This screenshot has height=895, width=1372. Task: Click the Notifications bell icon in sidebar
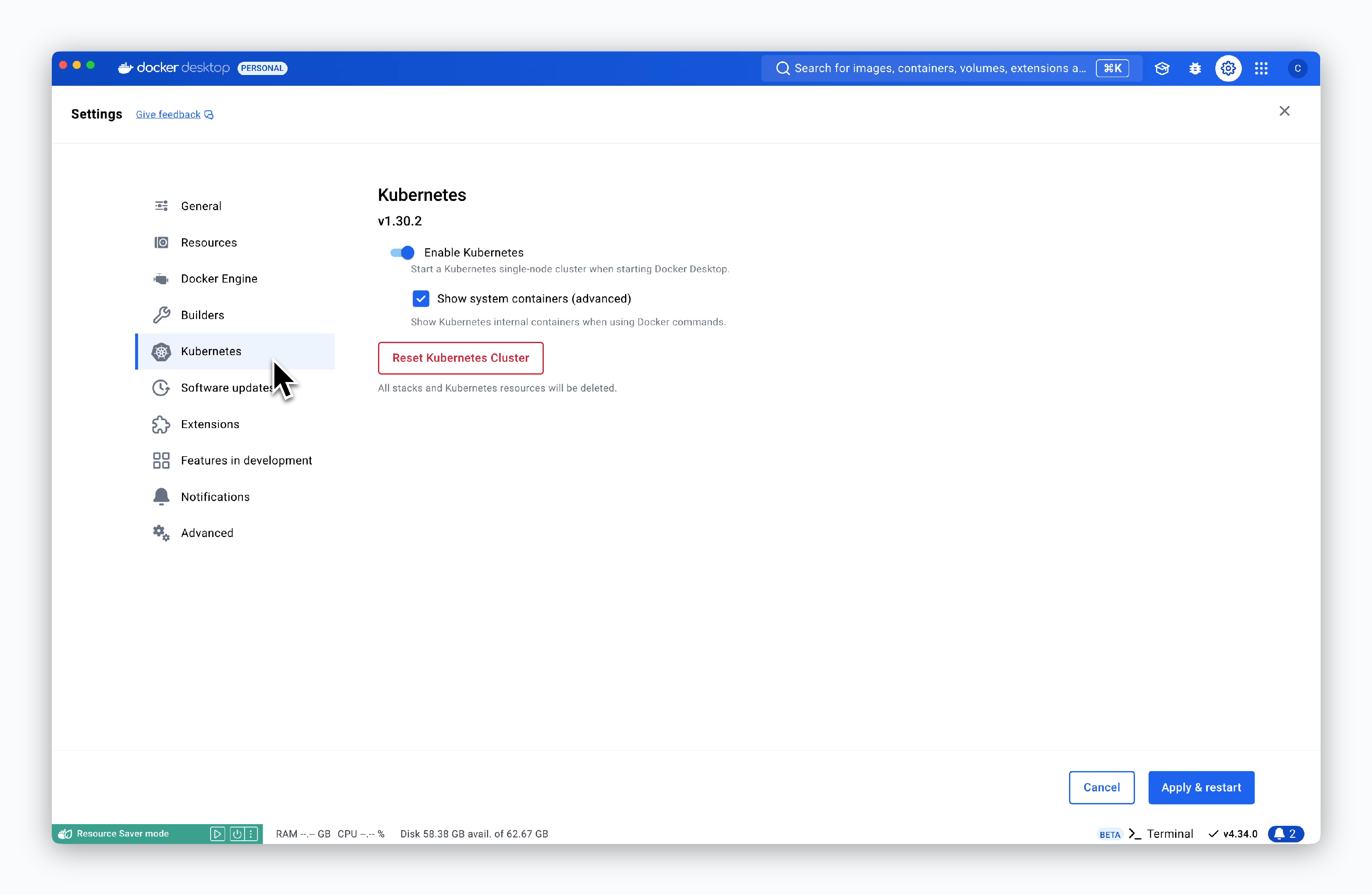tap(161, 497)
